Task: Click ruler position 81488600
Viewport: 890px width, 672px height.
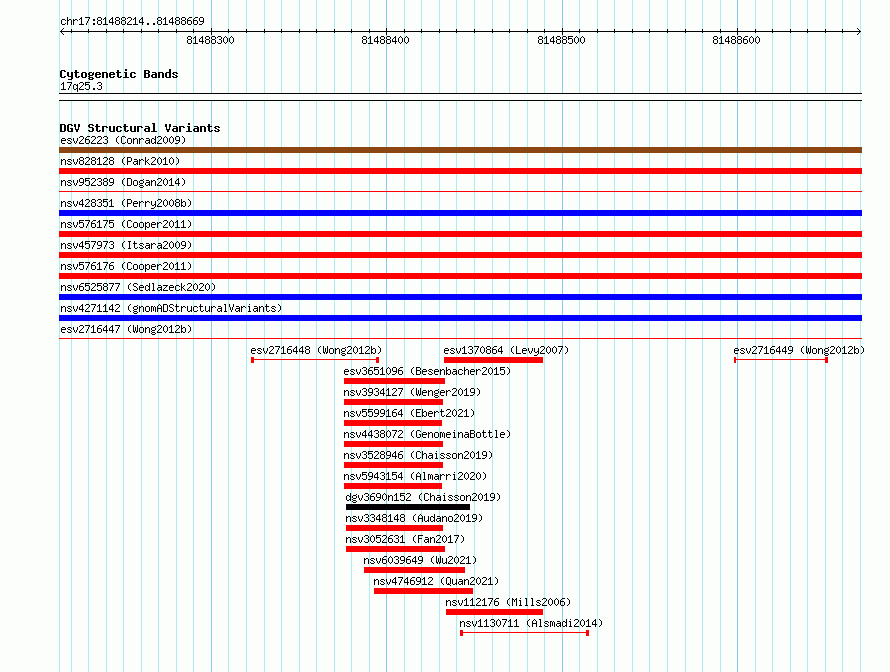Action: pos(736,40)
